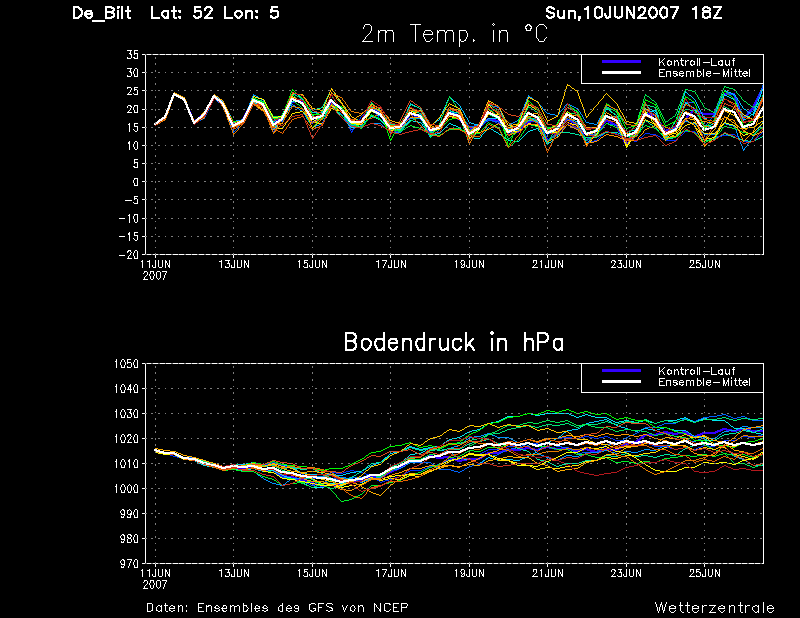Click 17JUN tick on pressure chart axis
This screenshot has width=800, height=618.
(x=391, y=573)
